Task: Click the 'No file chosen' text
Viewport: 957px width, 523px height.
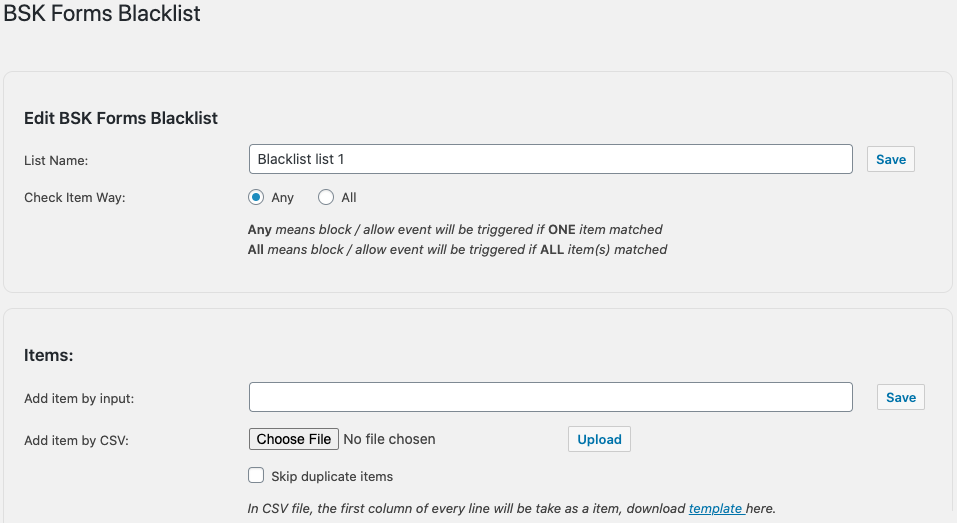Action: (x=389, y=439)
